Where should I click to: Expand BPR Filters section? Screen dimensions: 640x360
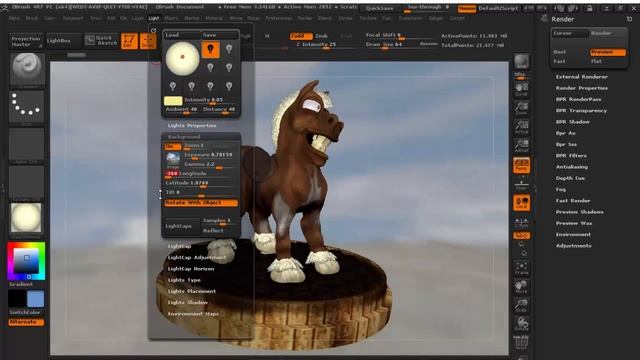pyautogui.click(x=571, y=156)
